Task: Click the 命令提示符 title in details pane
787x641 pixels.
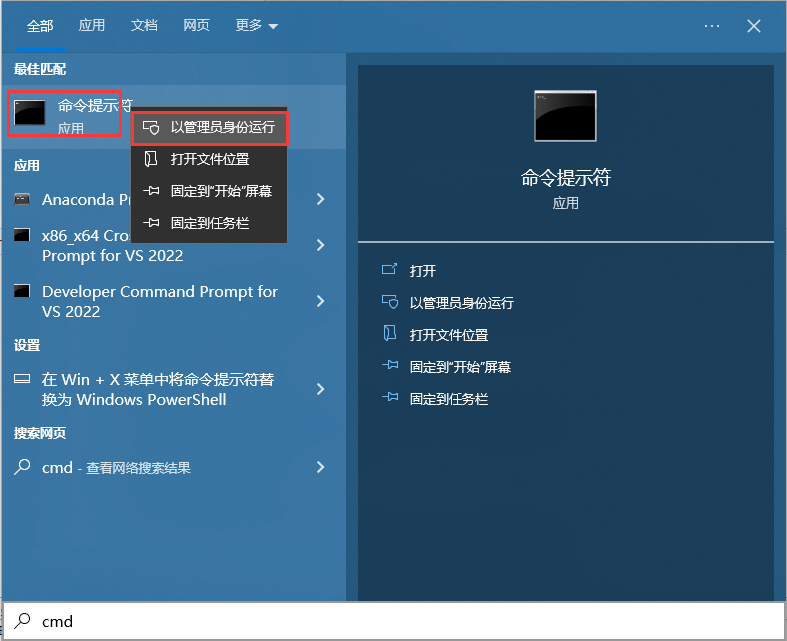Action: pos(566,178)
